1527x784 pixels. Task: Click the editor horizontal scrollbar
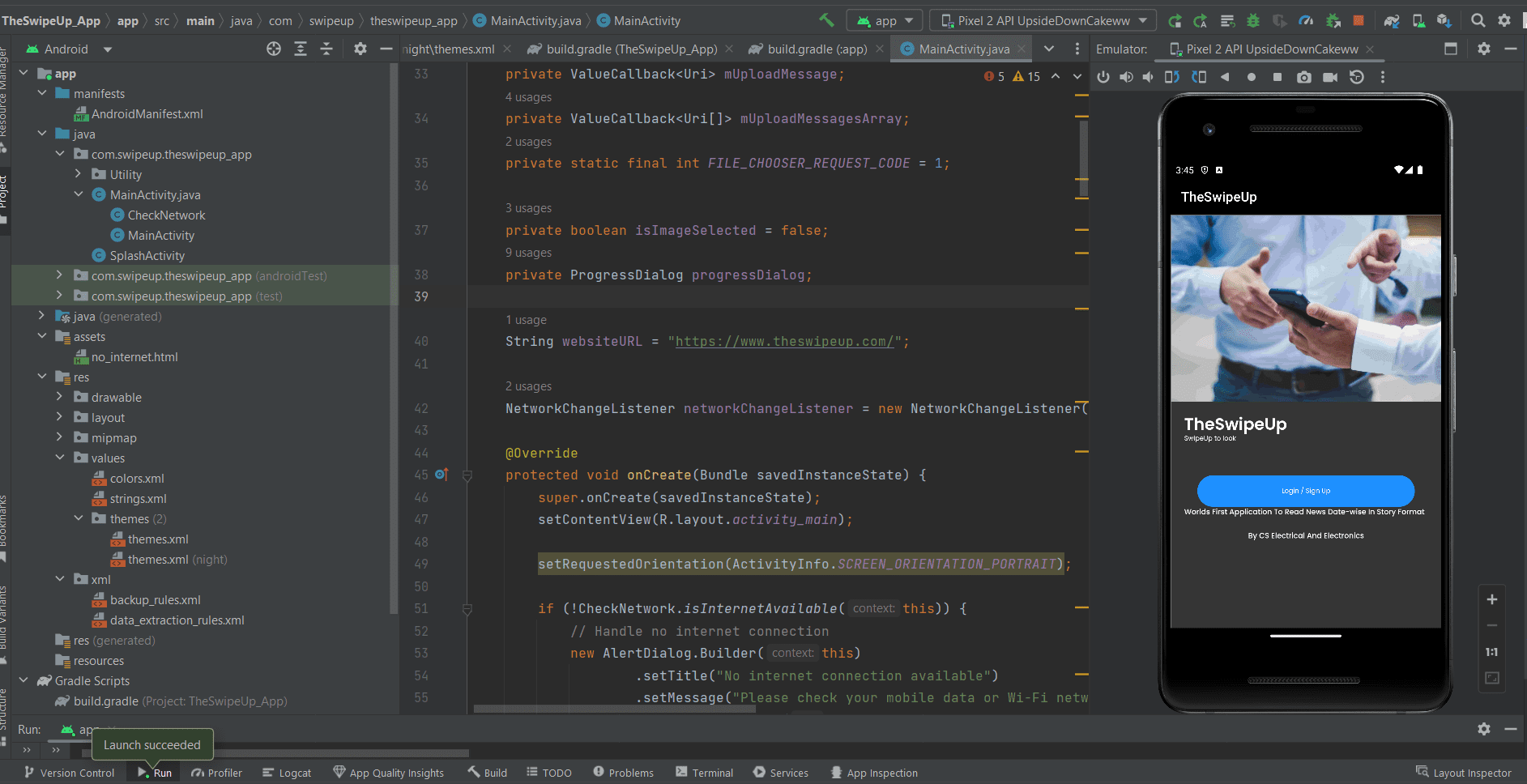pyautogui.click(x=614, y=709)
